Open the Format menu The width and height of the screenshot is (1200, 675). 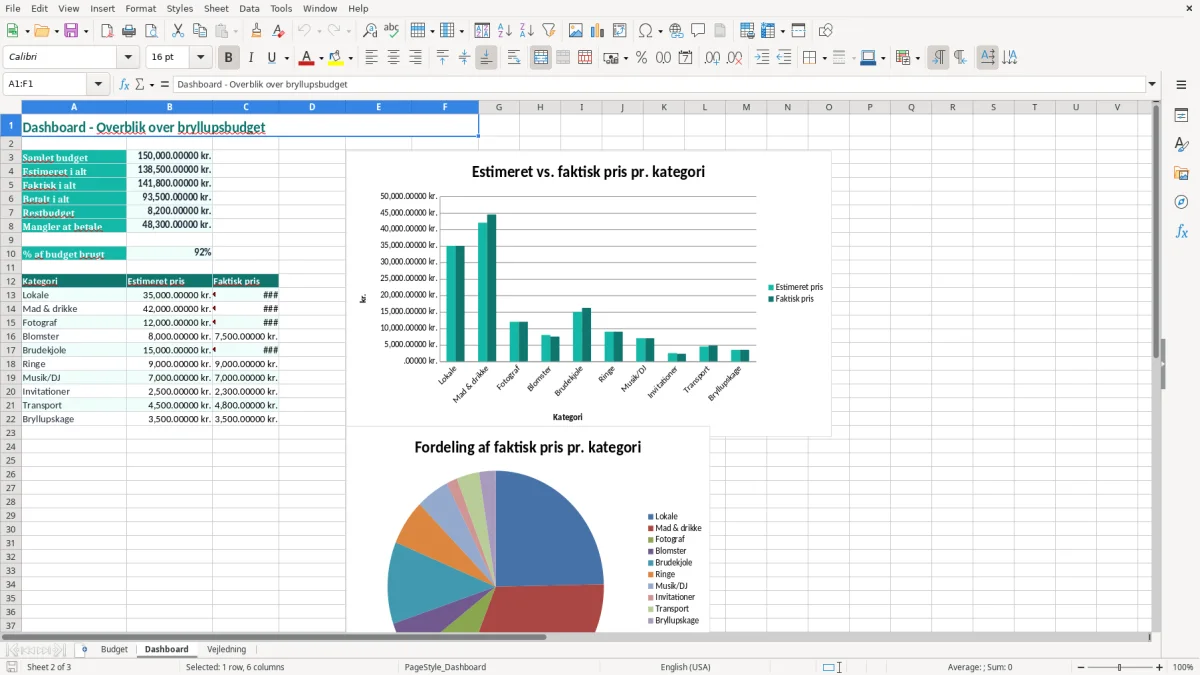coord(140,8)
